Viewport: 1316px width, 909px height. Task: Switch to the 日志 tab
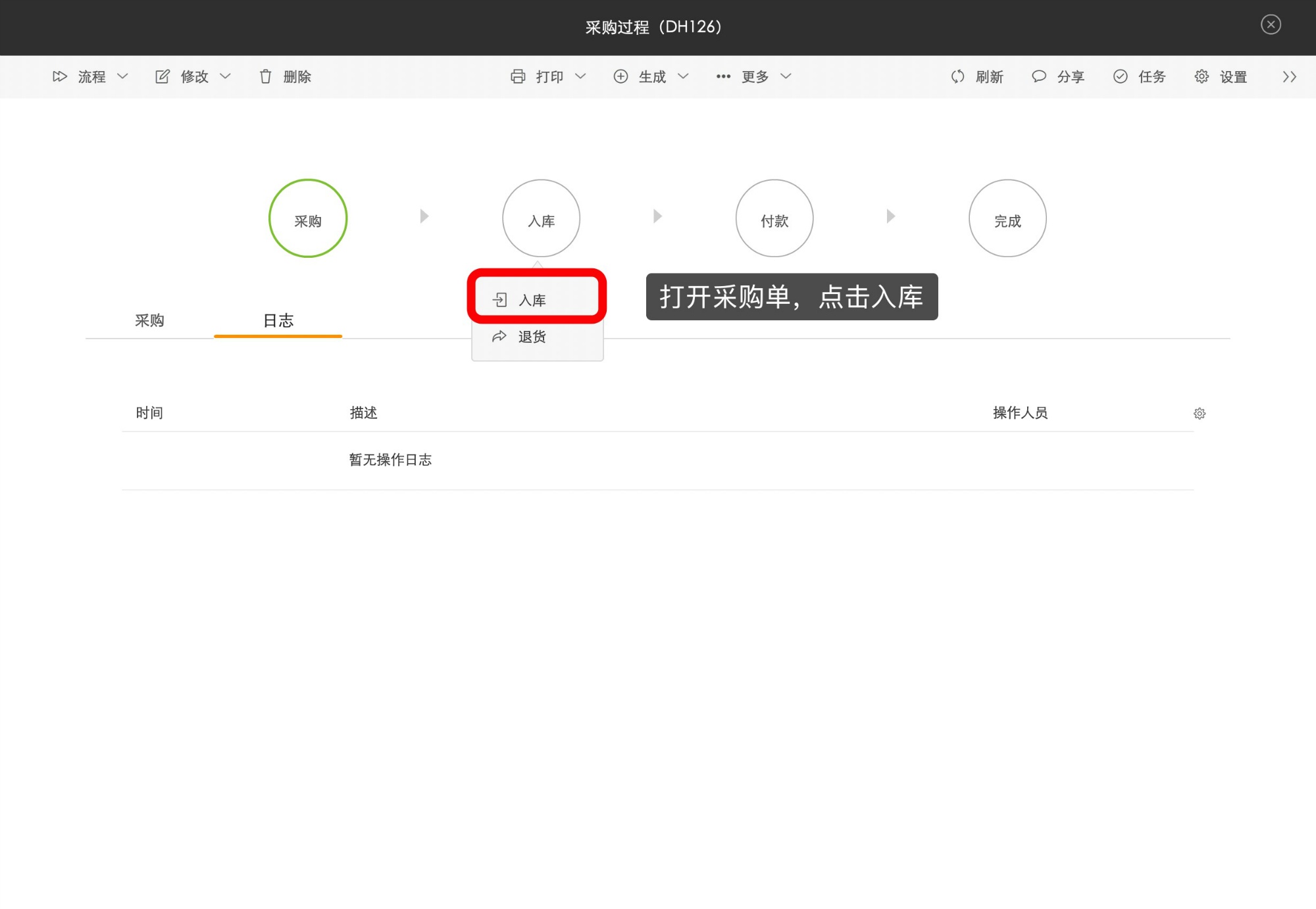278,321
